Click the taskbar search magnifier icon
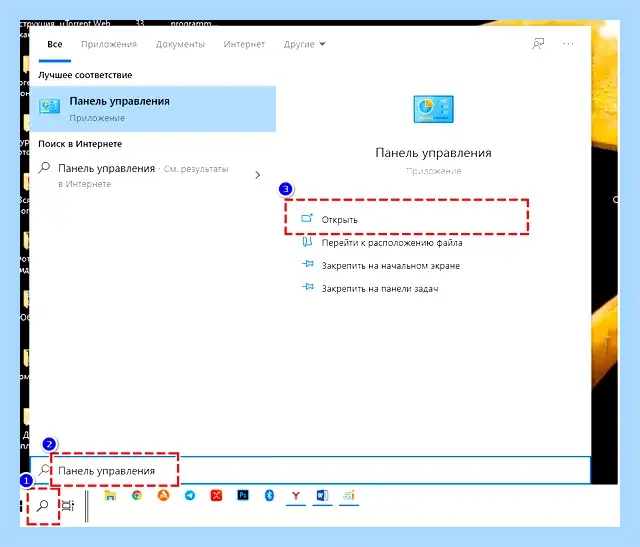 [43, 506]
